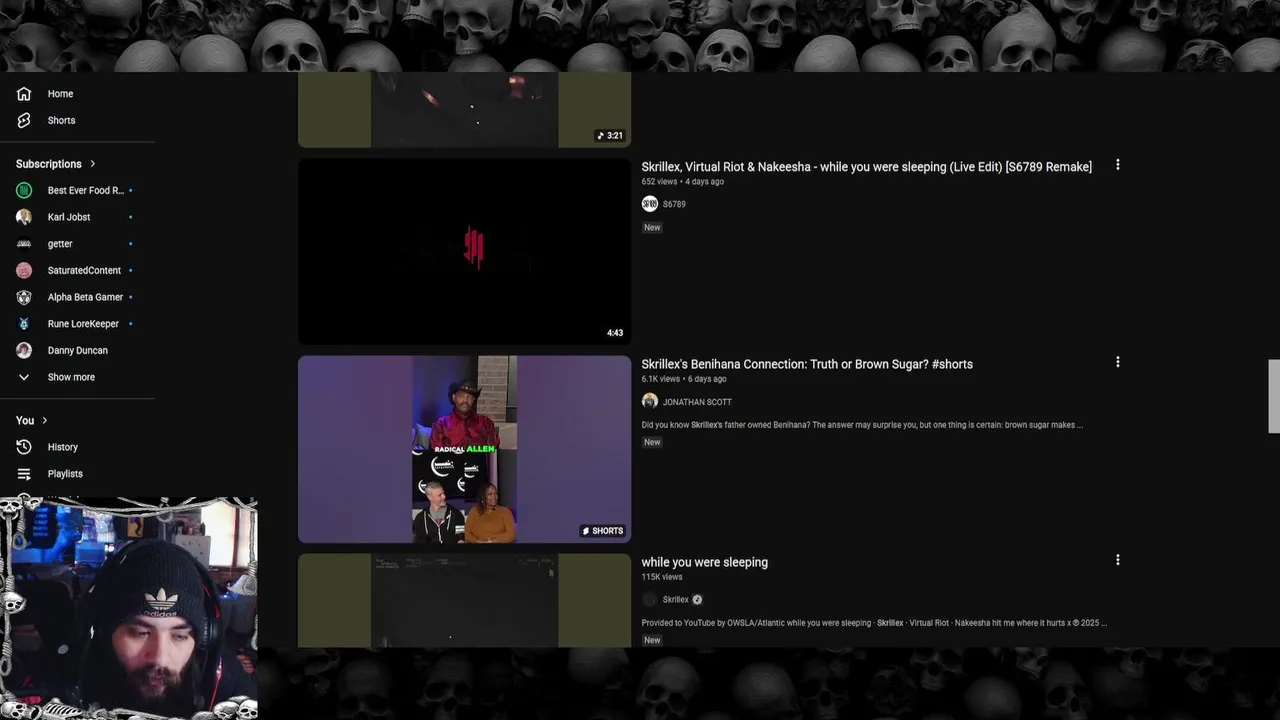Click the page vertical scrollbar thumb
Viewport: 1280px width, 720px height.
pyautogui.click(x=1274, y=396)
